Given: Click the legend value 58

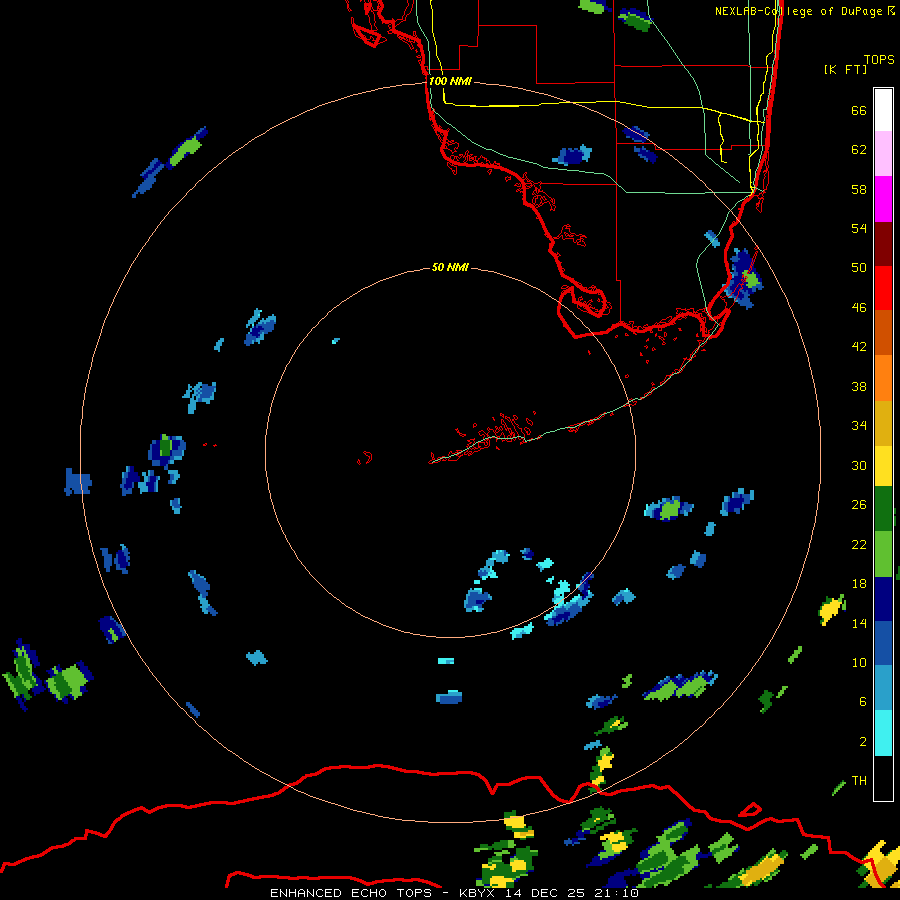Looking at the screenshot, I should pyautogui.click(x=859, y=189).
